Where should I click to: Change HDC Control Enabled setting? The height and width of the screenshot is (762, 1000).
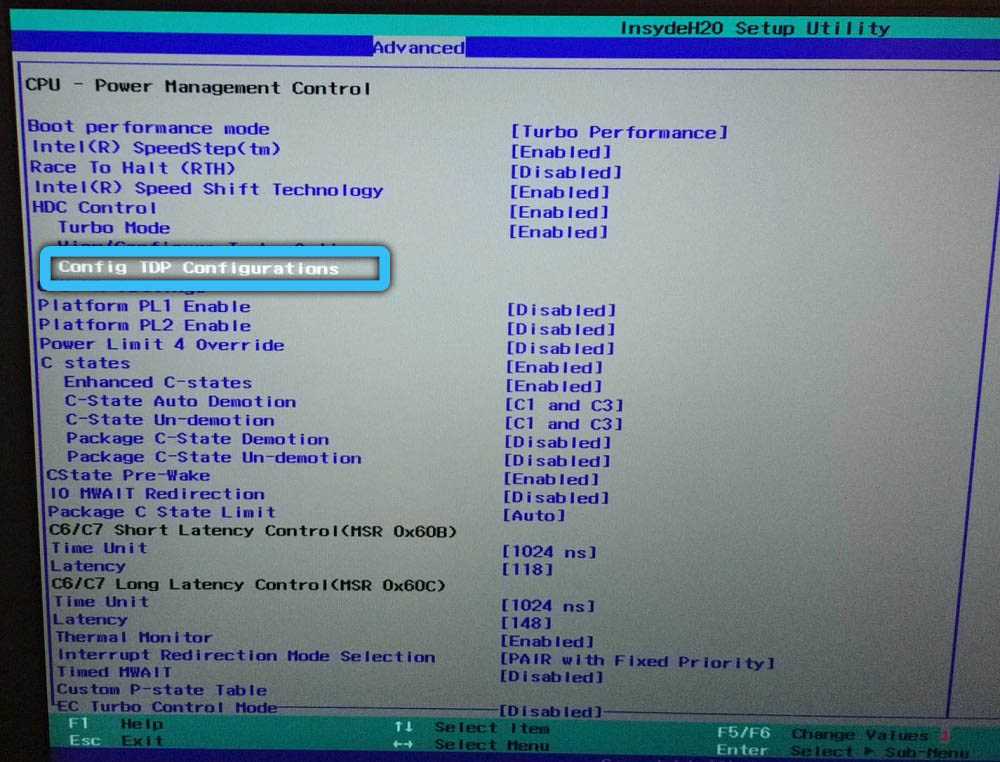click(x=558, y=212)
